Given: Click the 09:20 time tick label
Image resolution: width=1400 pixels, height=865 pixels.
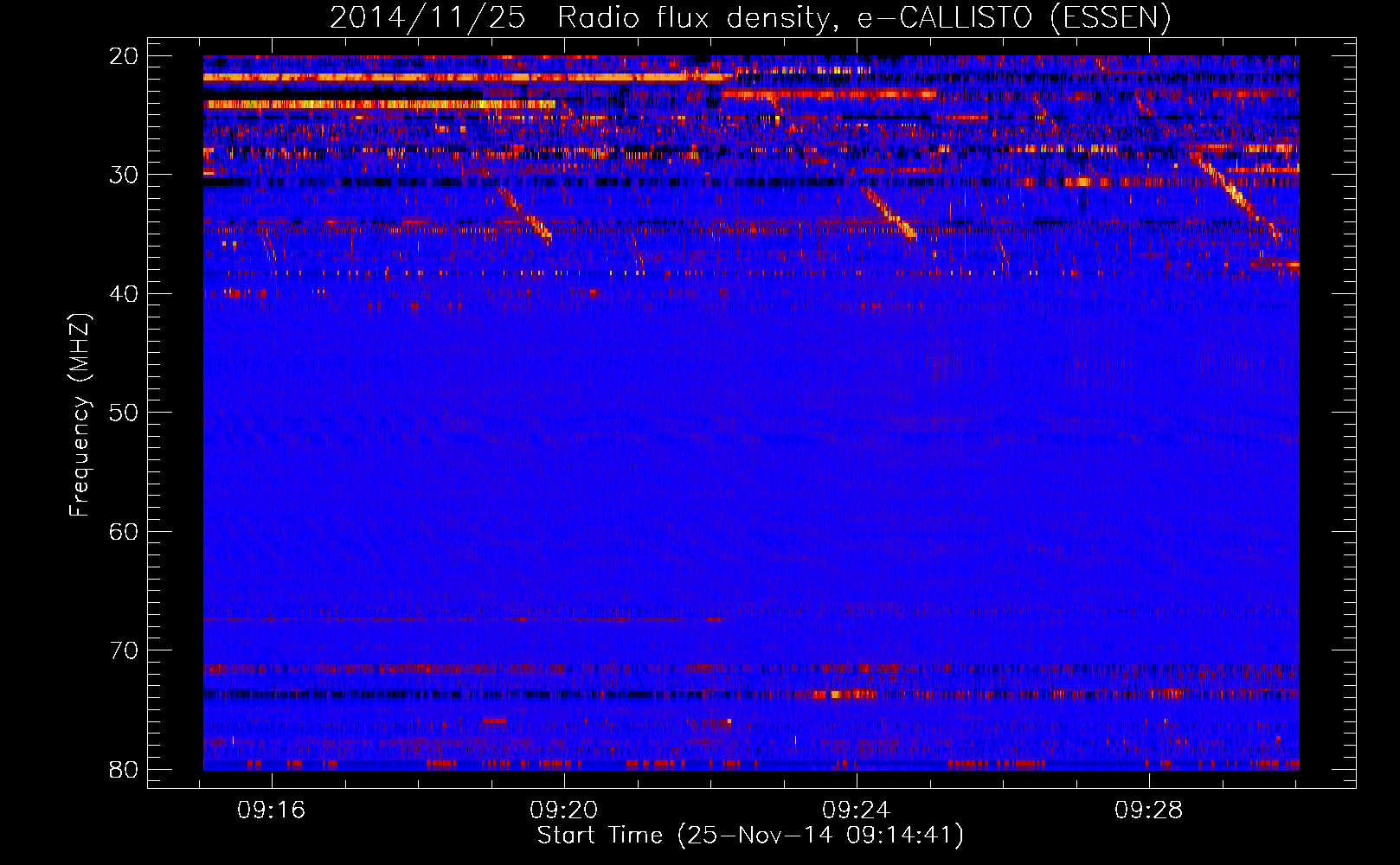Looking at the screenshot, I should click(x=564, y=811).
